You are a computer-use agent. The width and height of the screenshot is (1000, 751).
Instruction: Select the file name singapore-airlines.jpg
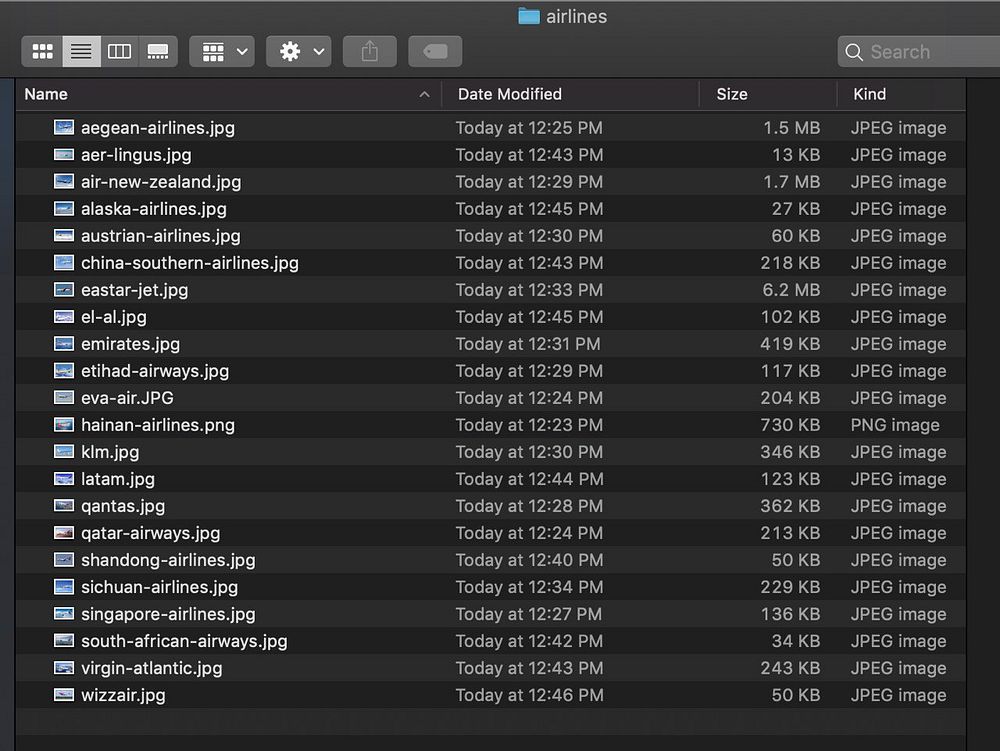pyautogui.click(x=168, y=614)
